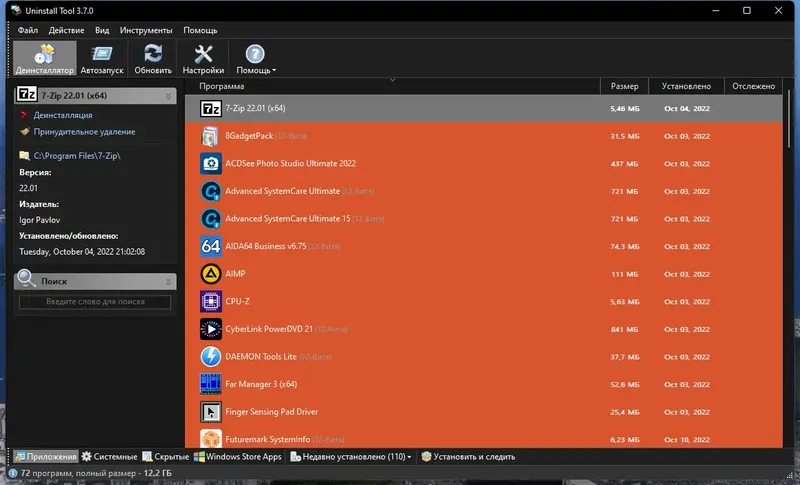
Task: Open the Деинсталлятор toolbar section
Action: pyautogui.click(x=44, y=59)
